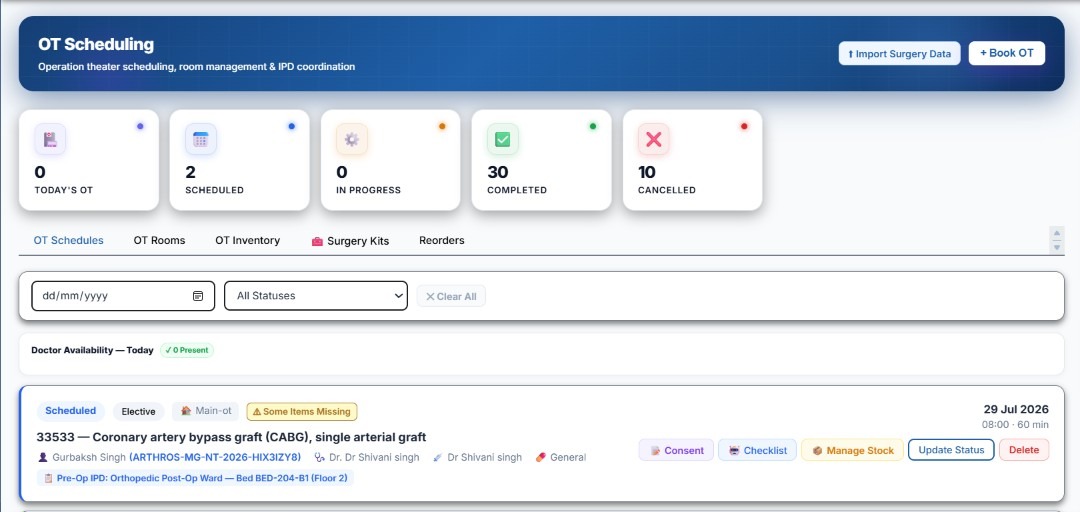Click the Completed green checkmark icon
The height and width of the screenshot is (512, 1080).
point(503,139)
